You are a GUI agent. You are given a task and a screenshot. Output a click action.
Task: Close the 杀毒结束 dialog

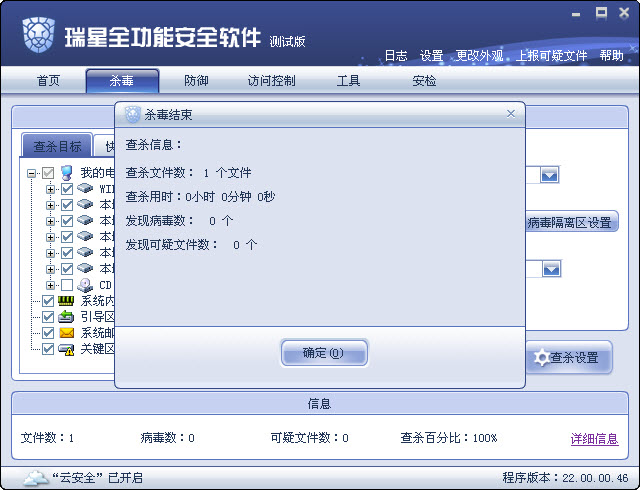[x=511, y=114]
